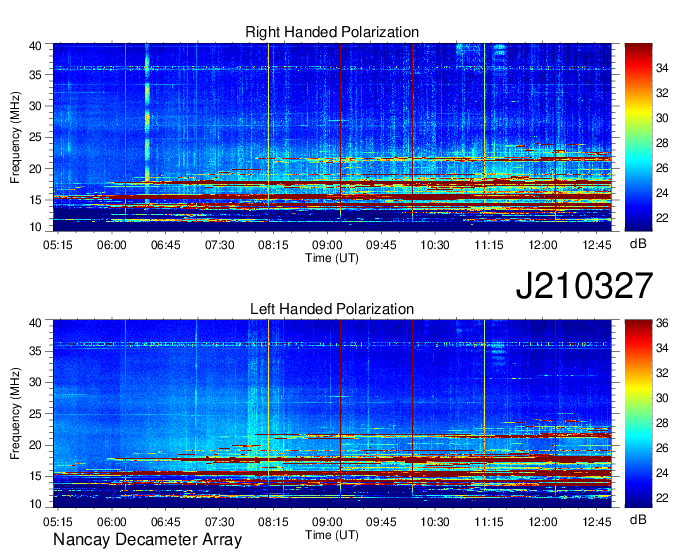This screenshot has height=552, width=680.
Task: Select the 11:15 time tick on the right-handed plot
Action: (x=489, y=245)
